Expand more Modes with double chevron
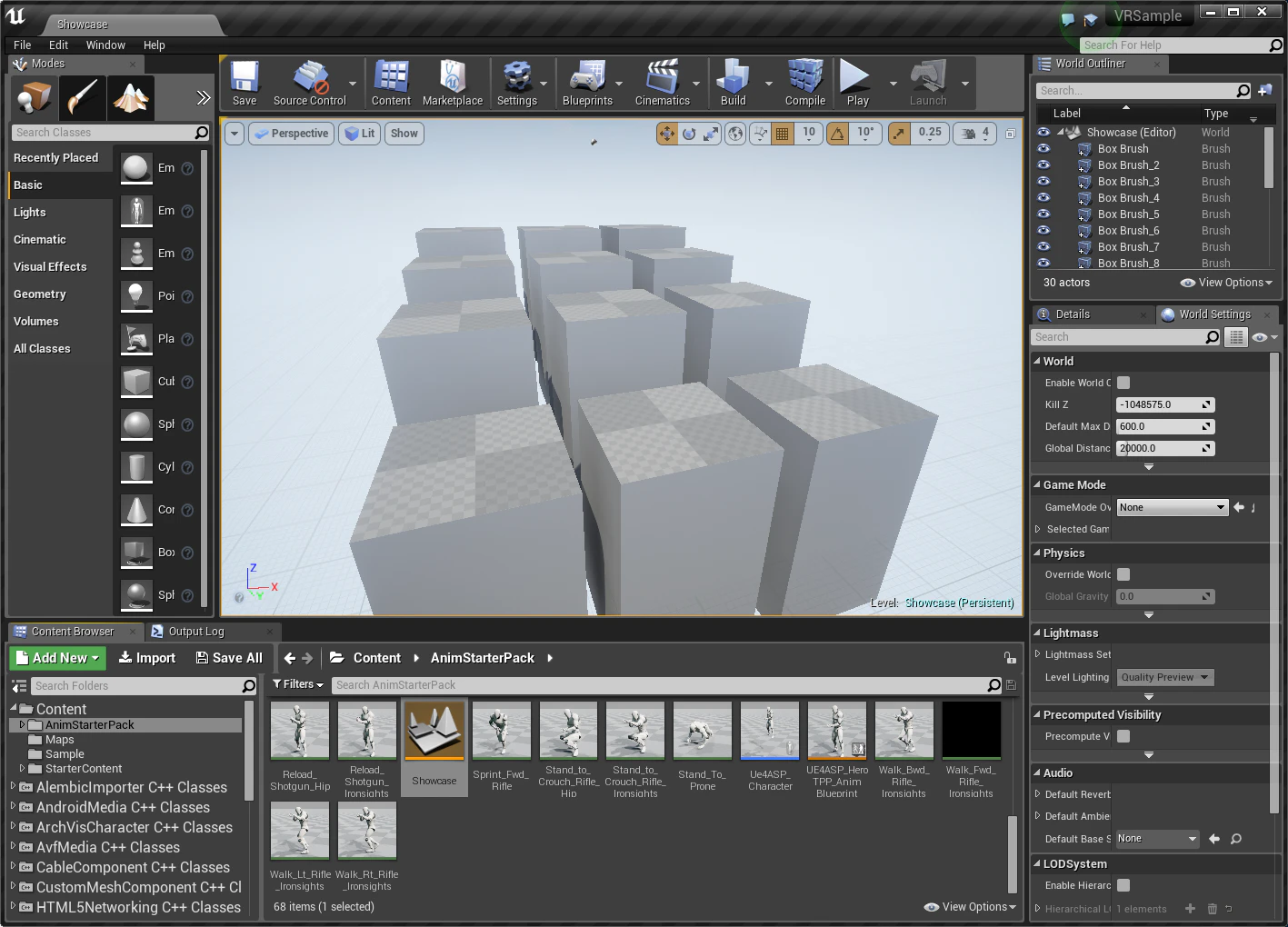Viewport: 1288px width, 927px height. point(203,98)
